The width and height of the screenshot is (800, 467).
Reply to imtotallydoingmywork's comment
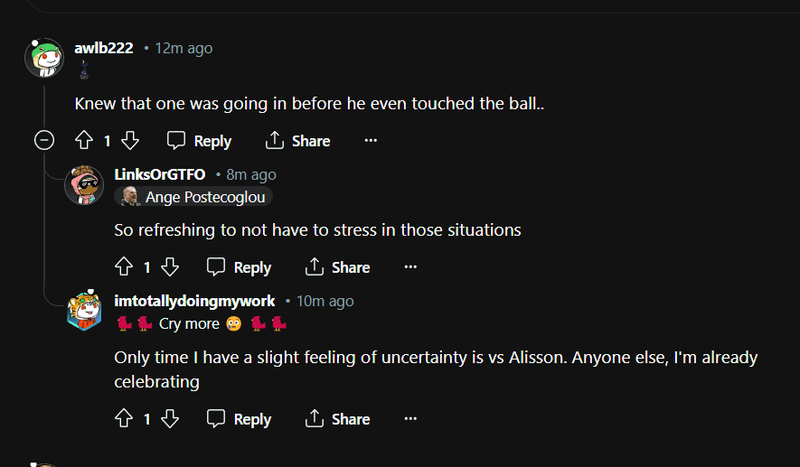tap(239, 419)
